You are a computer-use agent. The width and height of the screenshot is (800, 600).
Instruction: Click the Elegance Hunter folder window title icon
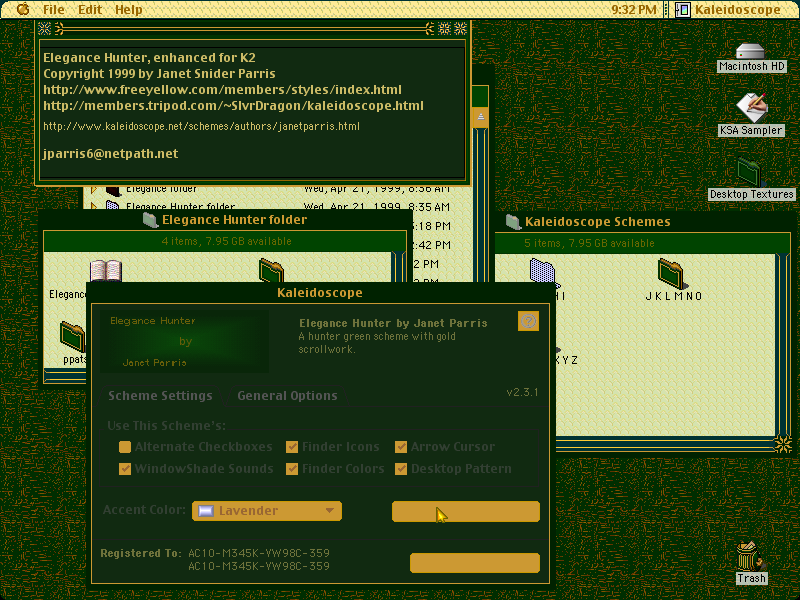150,220
